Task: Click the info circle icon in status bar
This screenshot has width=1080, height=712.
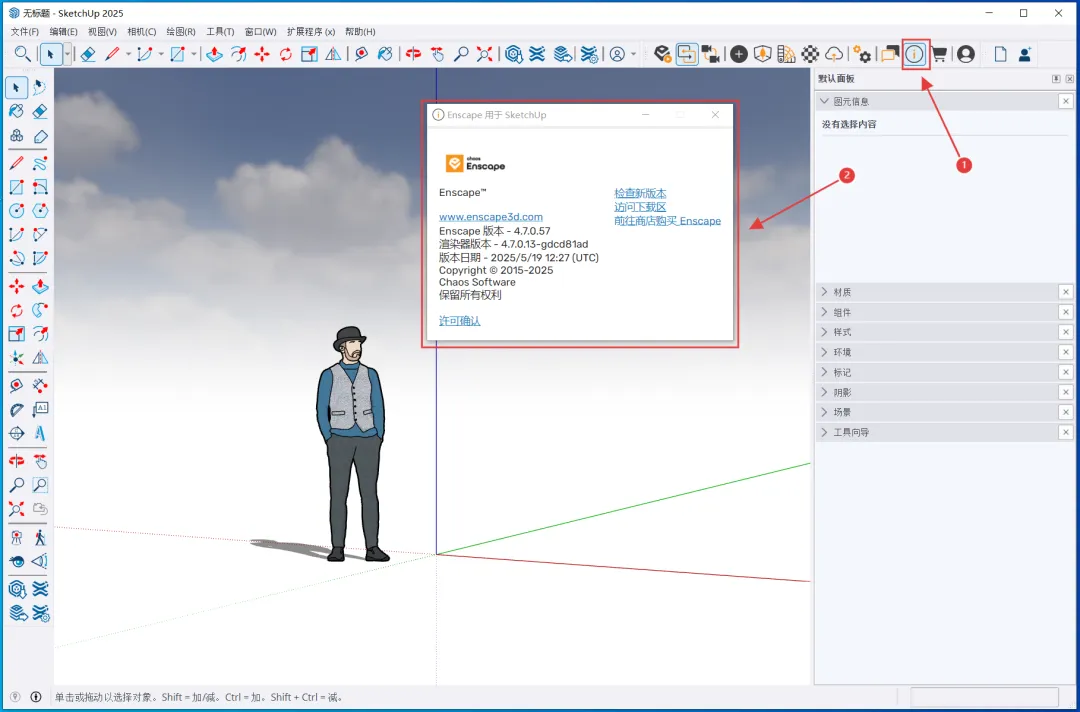Action: (x=36, y=697)
